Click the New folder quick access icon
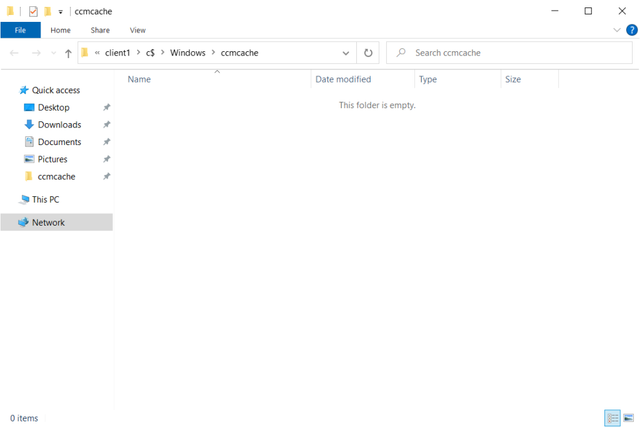The image size is (640, 427). (x=48, y=11)
